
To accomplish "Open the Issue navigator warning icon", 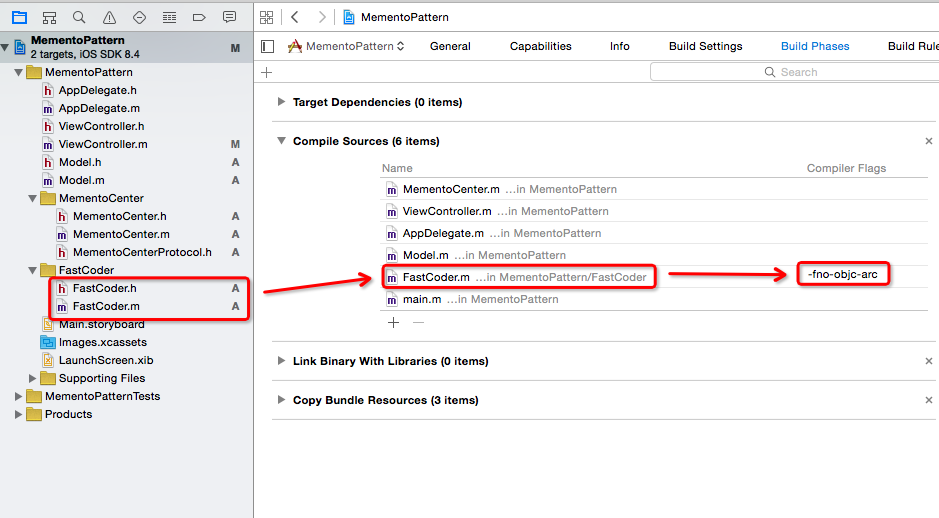I will click(x=110, y=17).
